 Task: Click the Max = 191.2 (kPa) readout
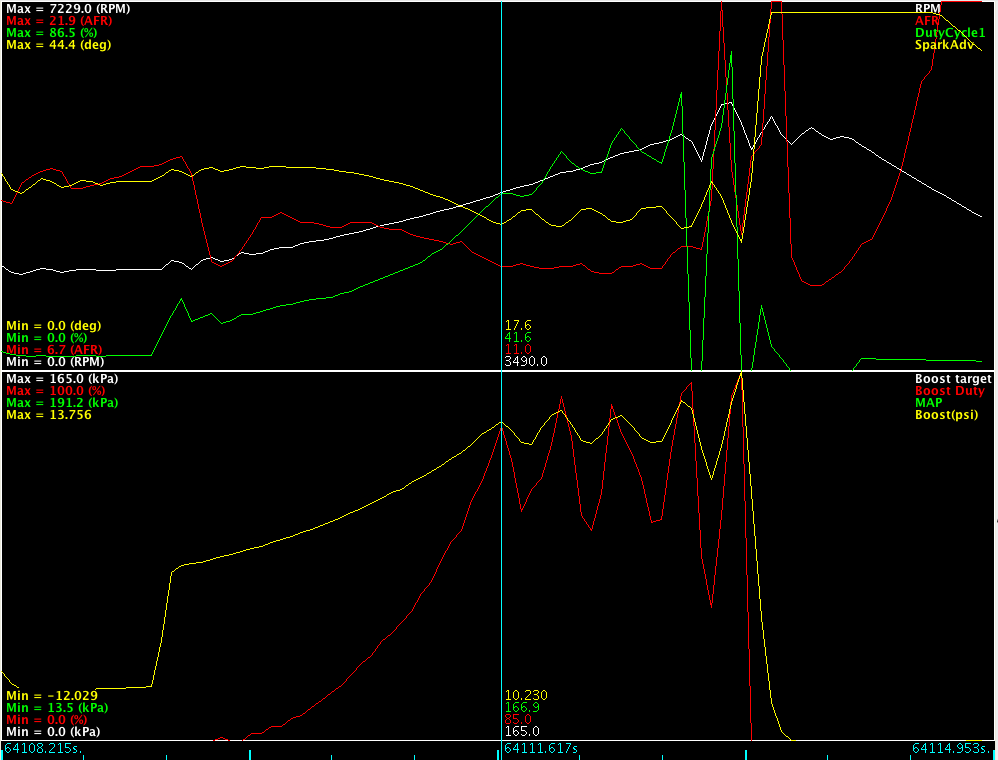pos(62,403)
